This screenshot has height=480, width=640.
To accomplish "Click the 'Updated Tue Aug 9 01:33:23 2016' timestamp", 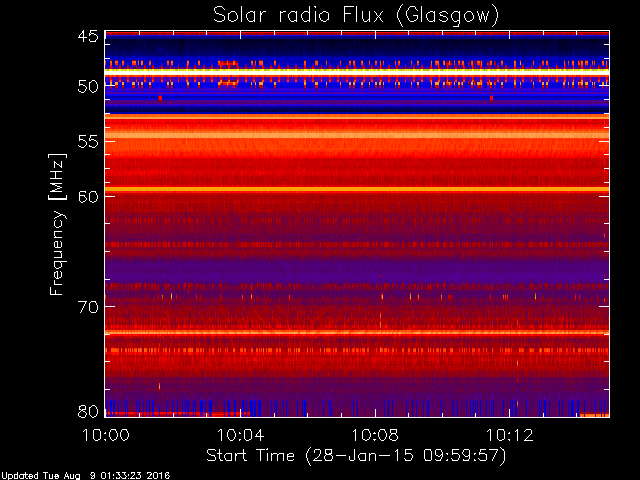I will 85,476.
